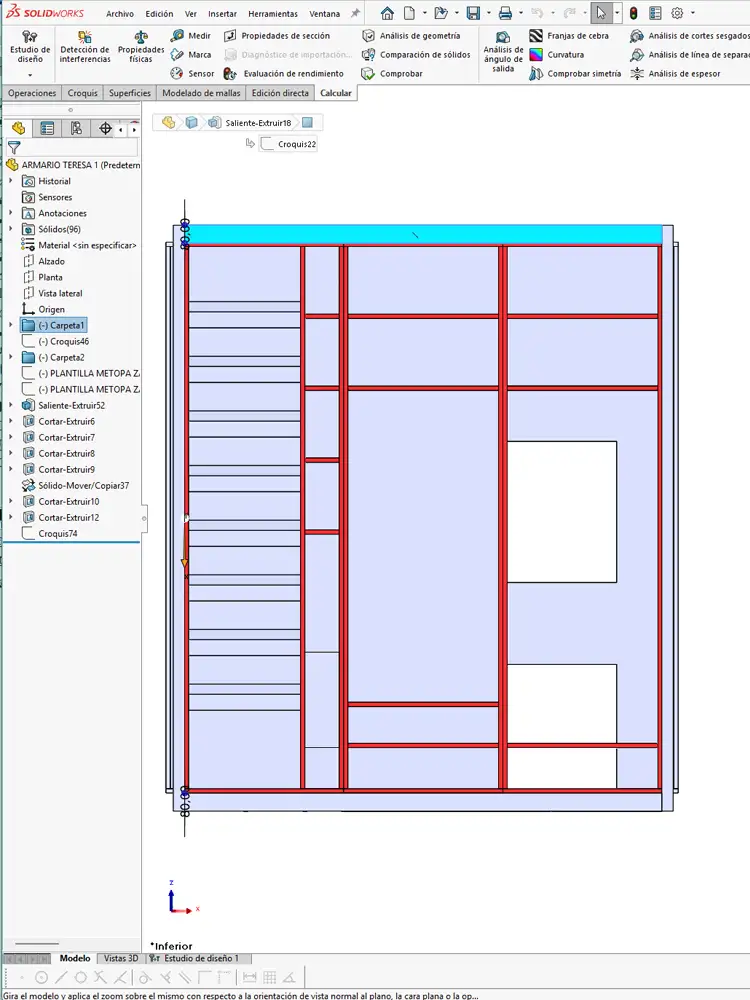The width and height of the screenshot is (750, 1000).
Task: Switch to the Croquis tab
Action: point(83,93)
